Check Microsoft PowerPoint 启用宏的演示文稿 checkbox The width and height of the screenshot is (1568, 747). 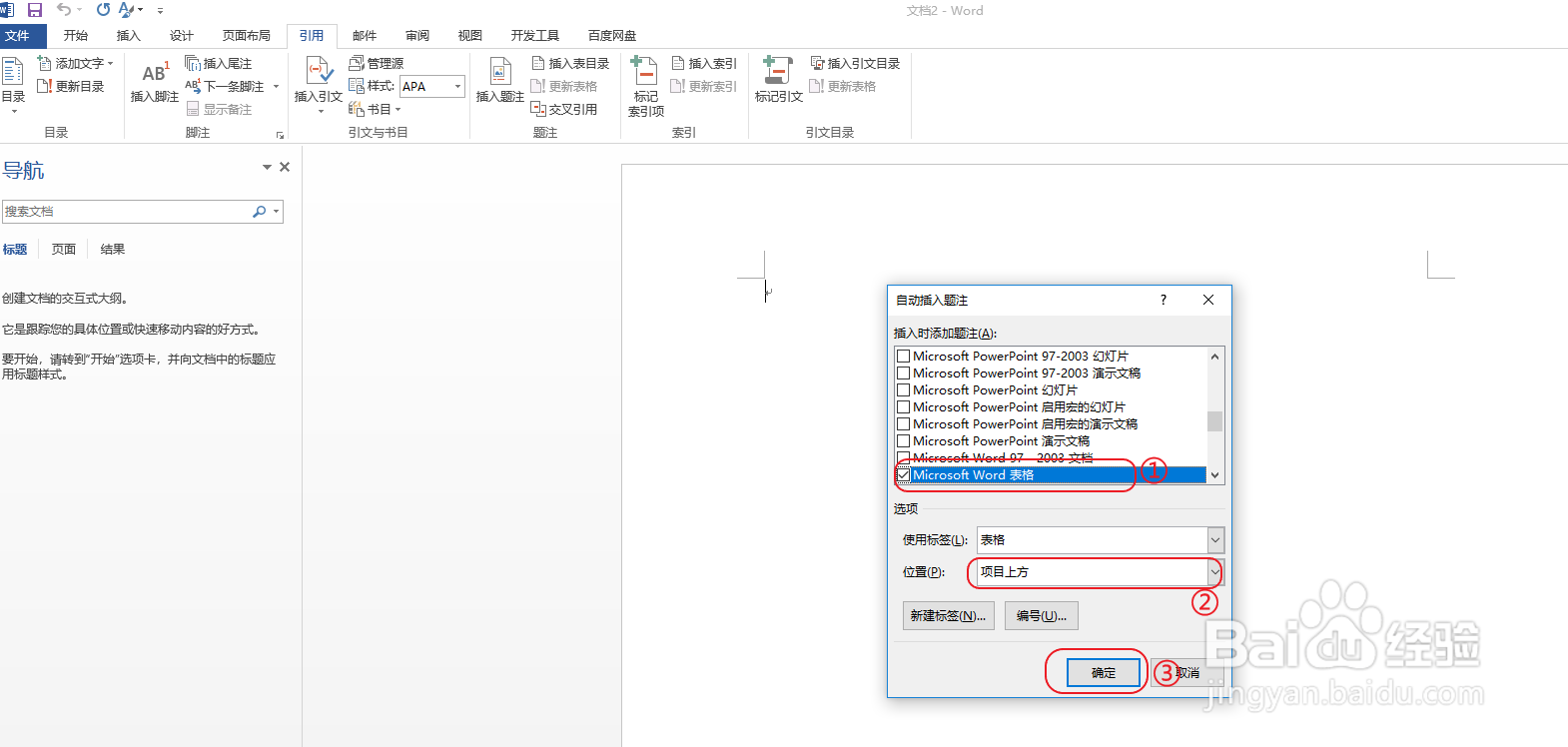click(x=903, y=423)
